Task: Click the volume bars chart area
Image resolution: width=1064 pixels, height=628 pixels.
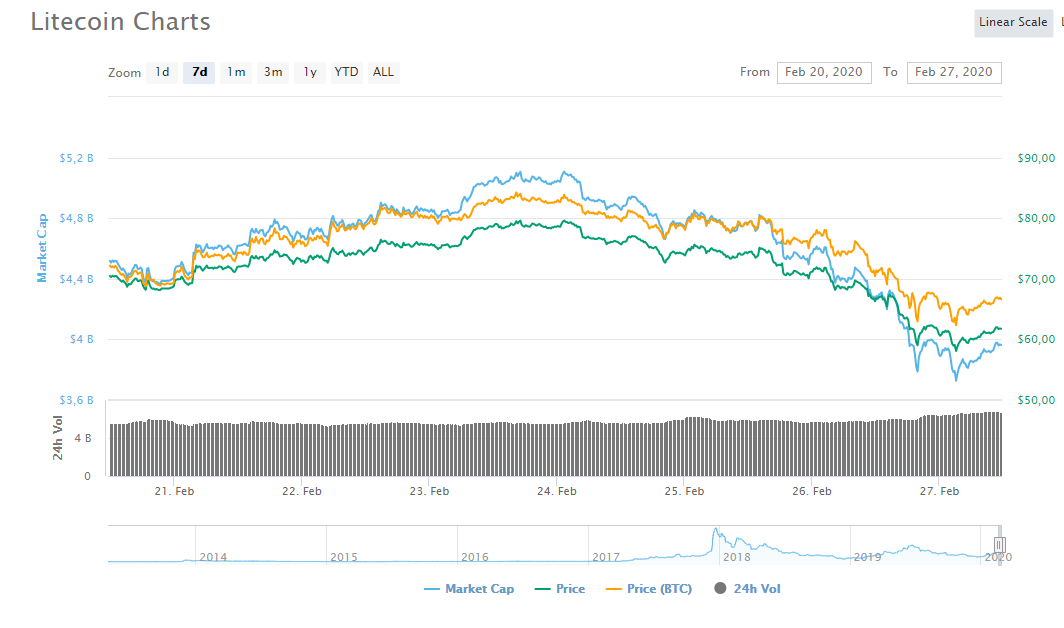Action: click(x=555, y=450)
